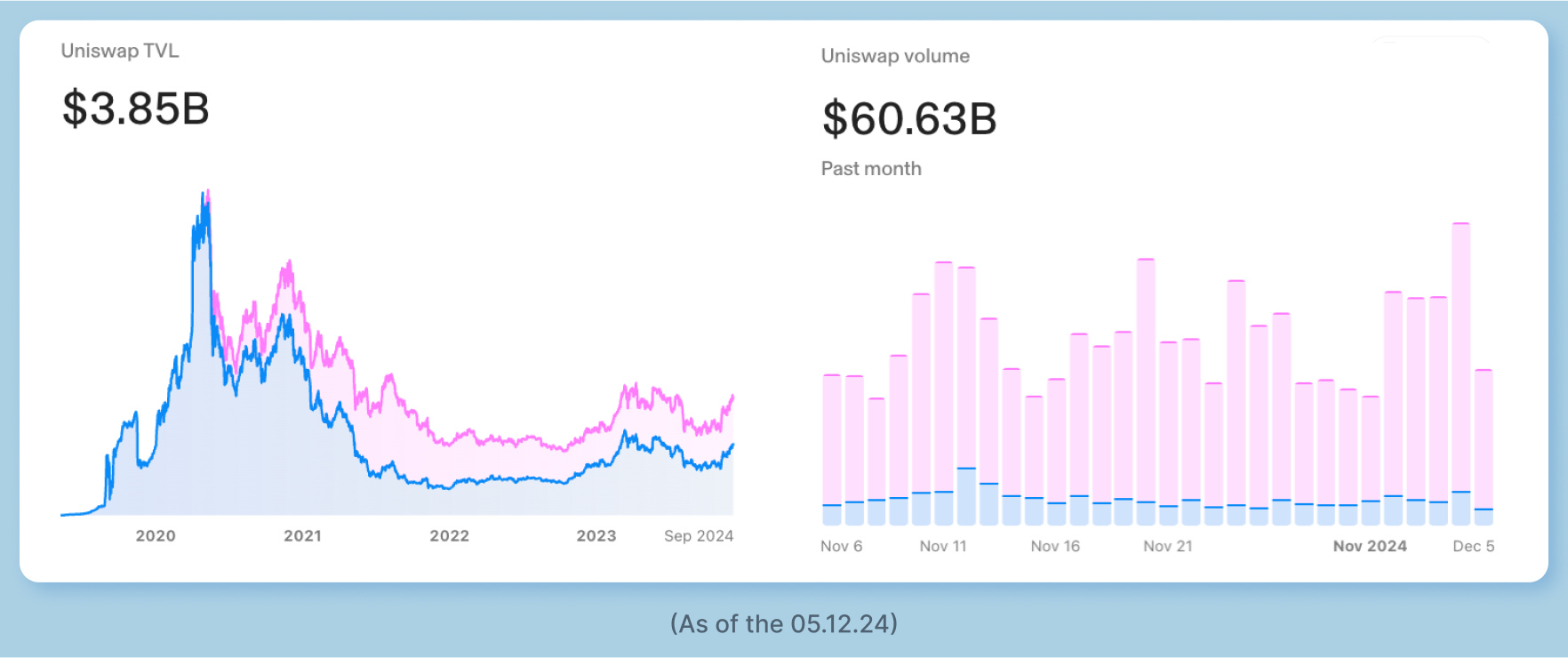Click the Past month label
The image size is (1568, 658).
871,168
